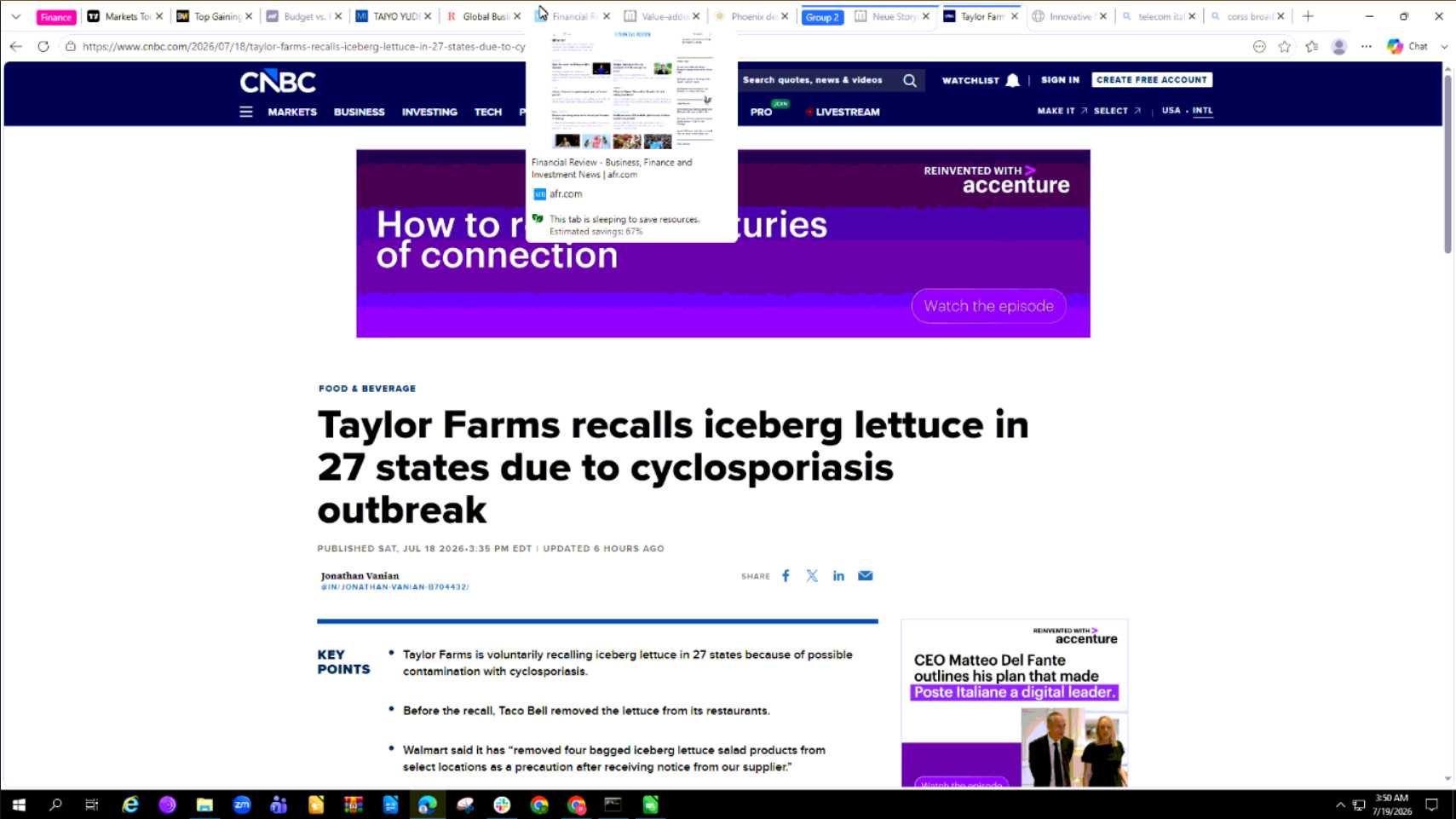The width and height of the screenshot is (1456, 819).
Task: Open the Tech menu on CNBC
Action: click(488, 112)
